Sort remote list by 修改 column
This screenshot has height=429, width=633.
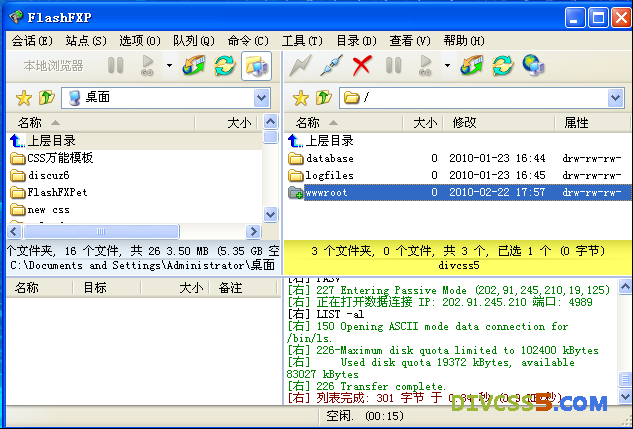click(500, 123)
